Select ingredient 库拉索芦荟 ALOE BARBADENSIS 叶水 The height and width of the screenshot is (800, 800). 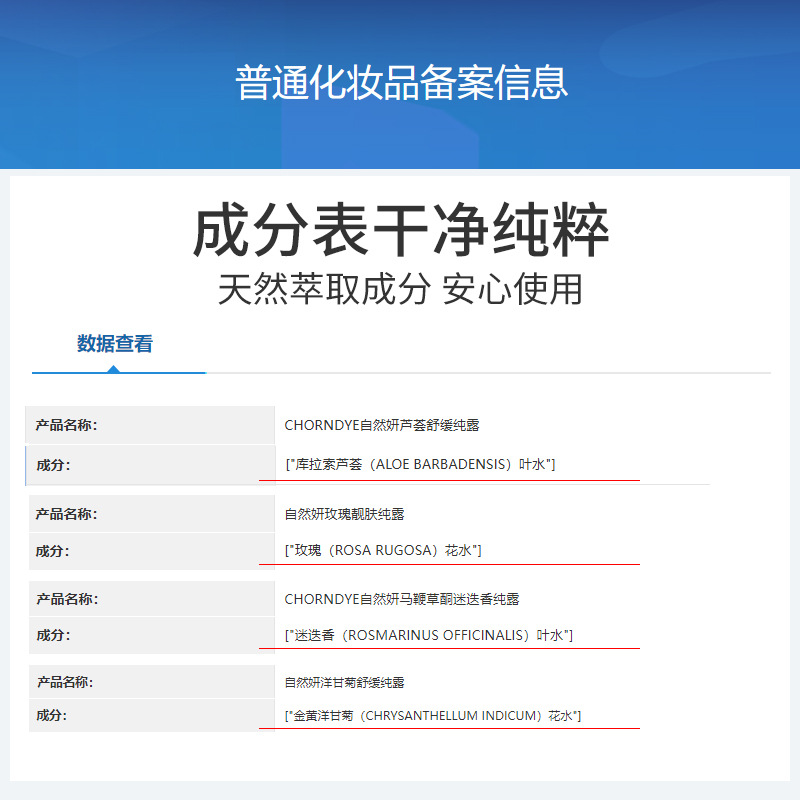(420, 464)
